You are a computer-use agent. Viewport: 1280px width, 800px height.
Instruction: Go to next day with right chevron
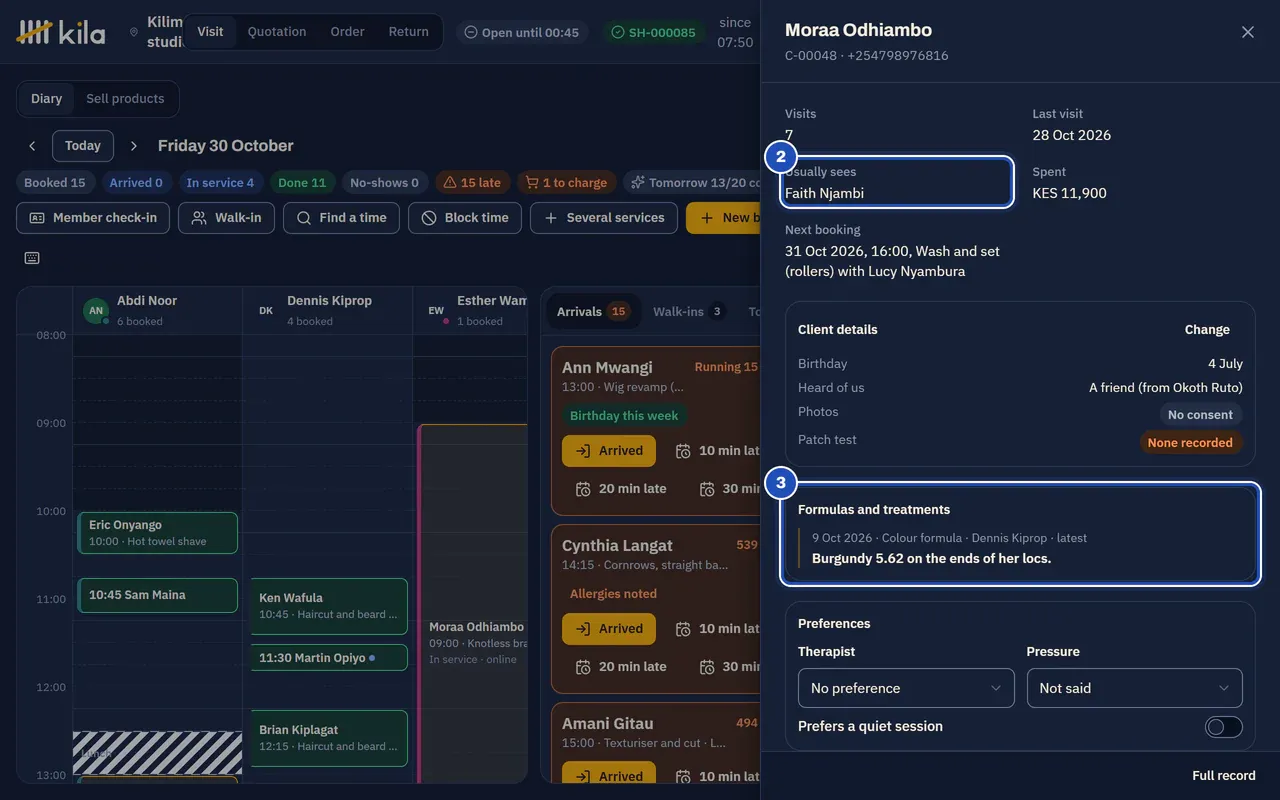[x=134, y=146]
